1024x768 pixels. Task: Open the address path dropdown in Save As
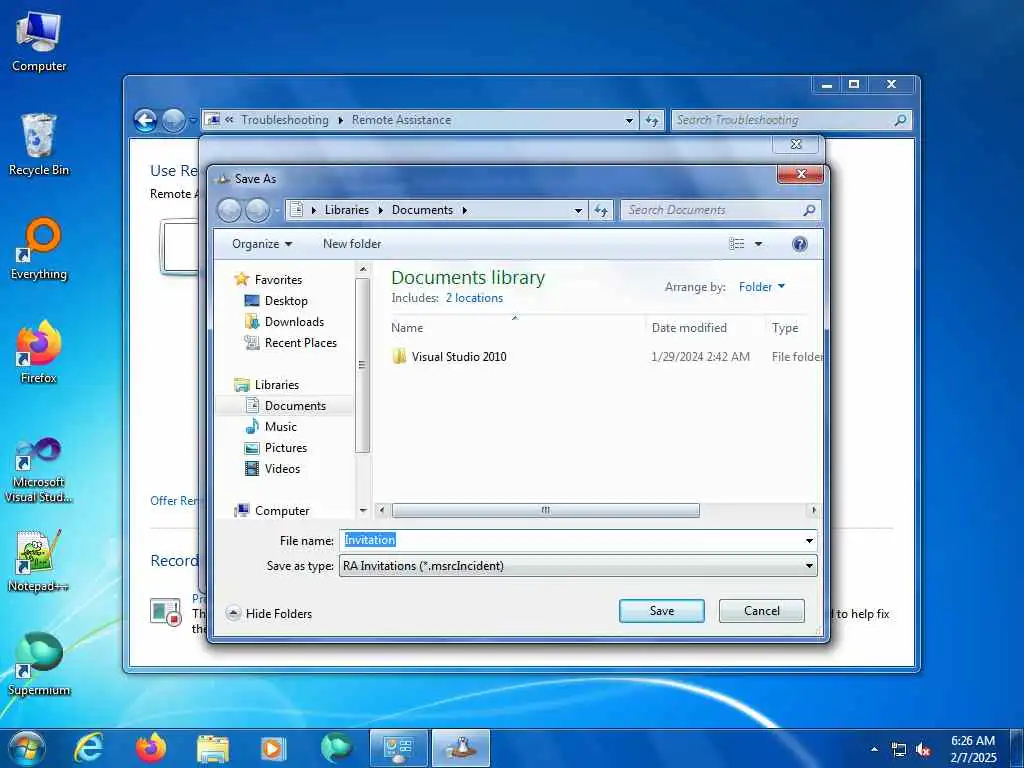(578, 210)
